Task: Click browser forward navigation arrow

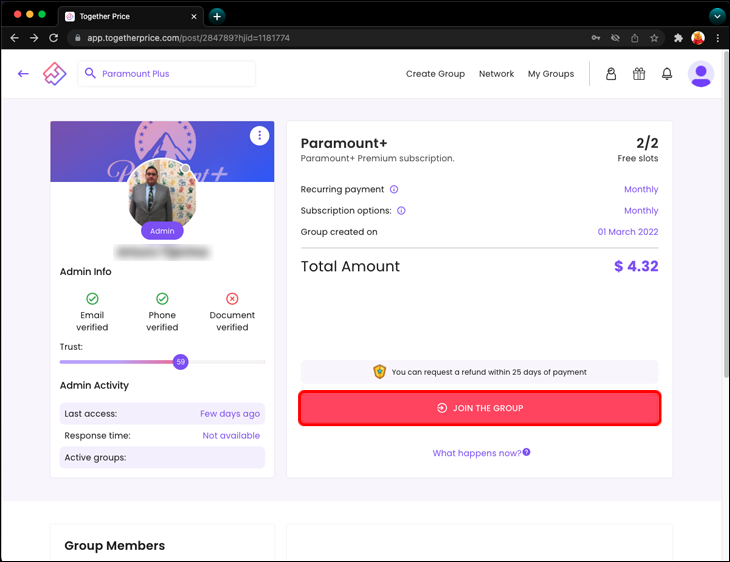Action: pos(34,38)
